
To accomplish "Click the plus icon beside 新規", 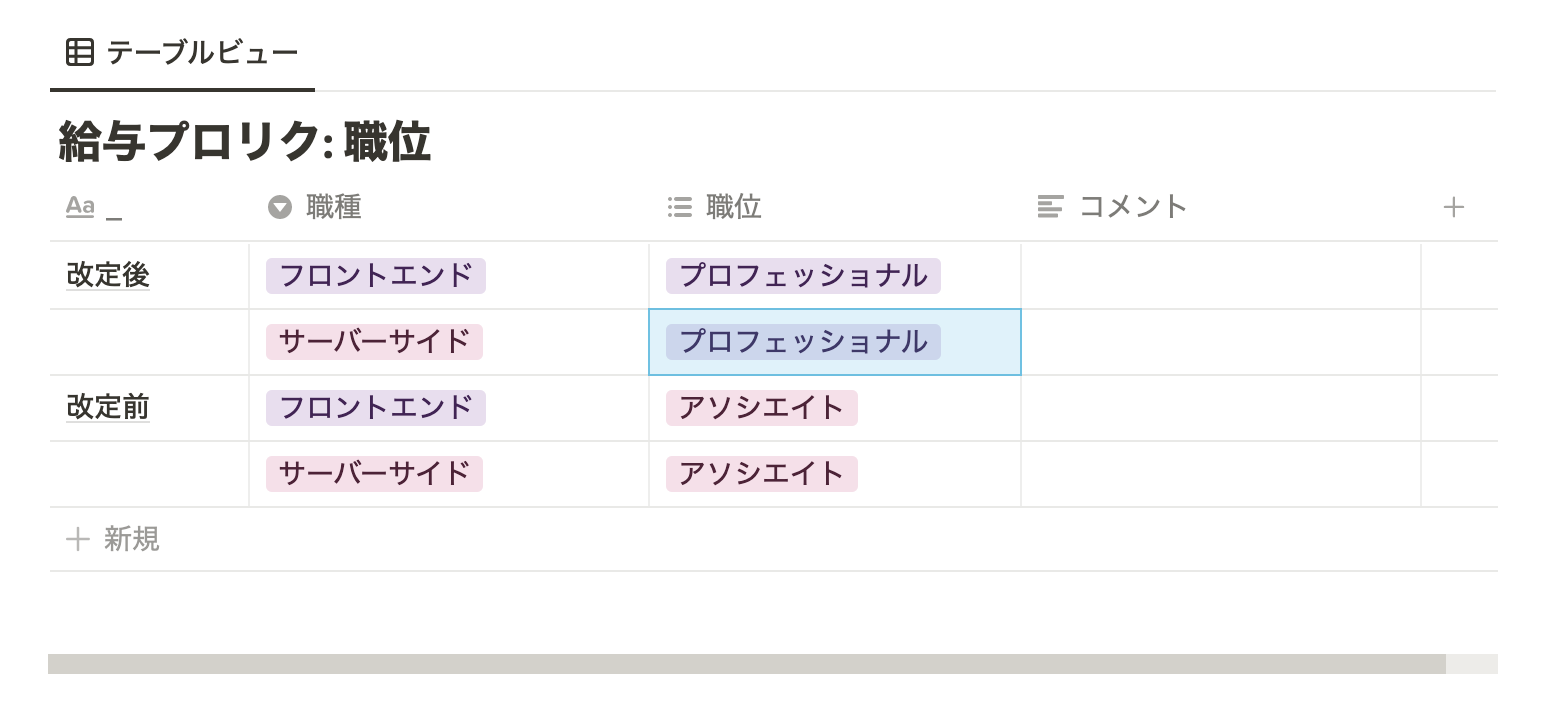I will 78,540.
